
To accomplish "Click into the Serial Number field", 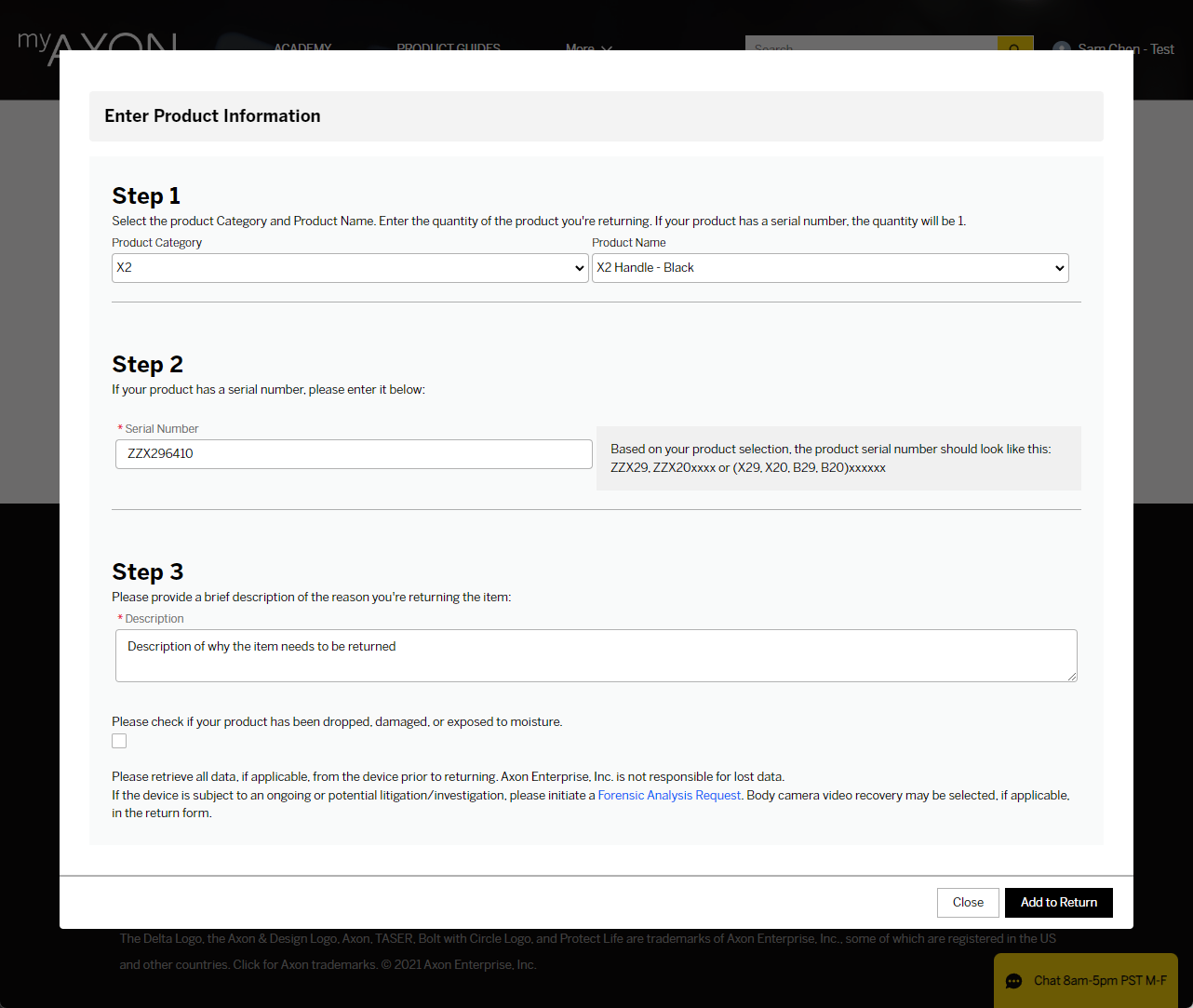I will (354, 454).
